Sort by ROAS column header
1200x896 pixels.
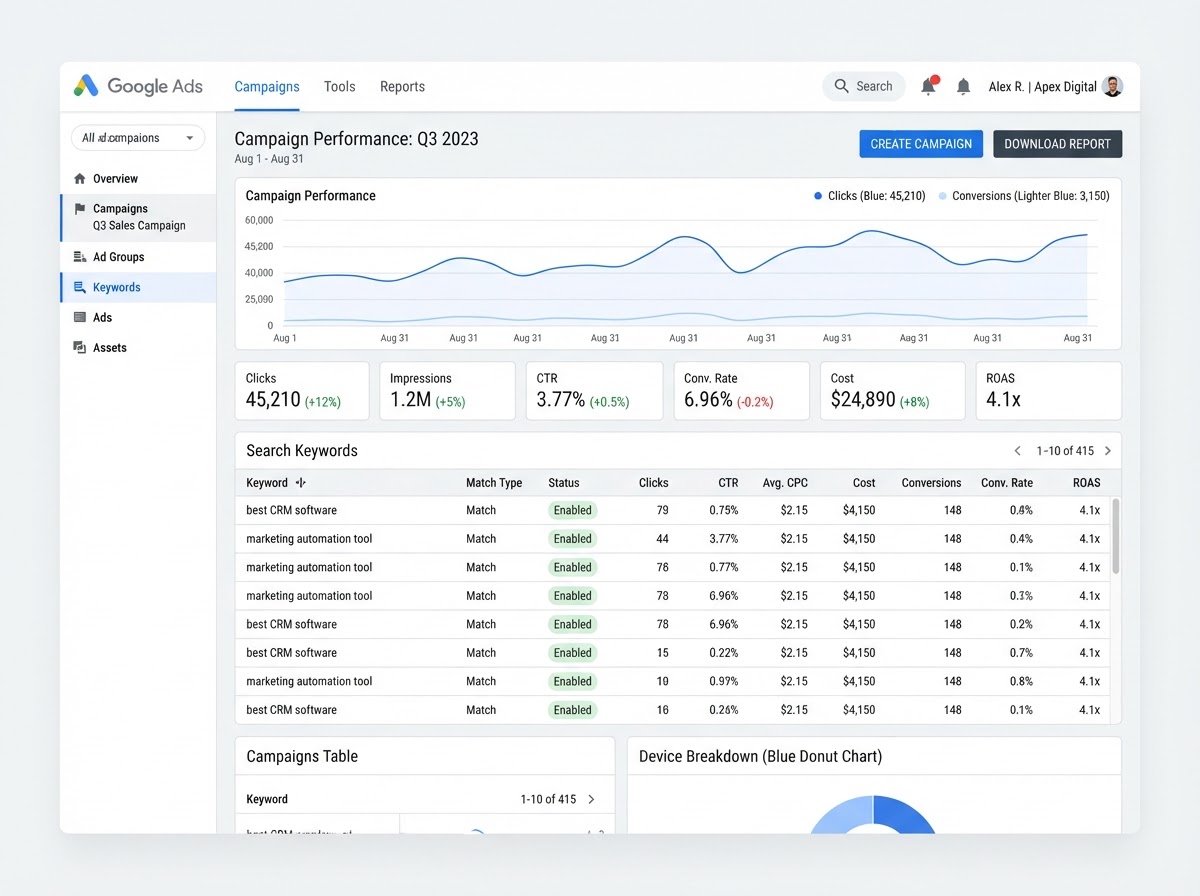pos(1087,483)
